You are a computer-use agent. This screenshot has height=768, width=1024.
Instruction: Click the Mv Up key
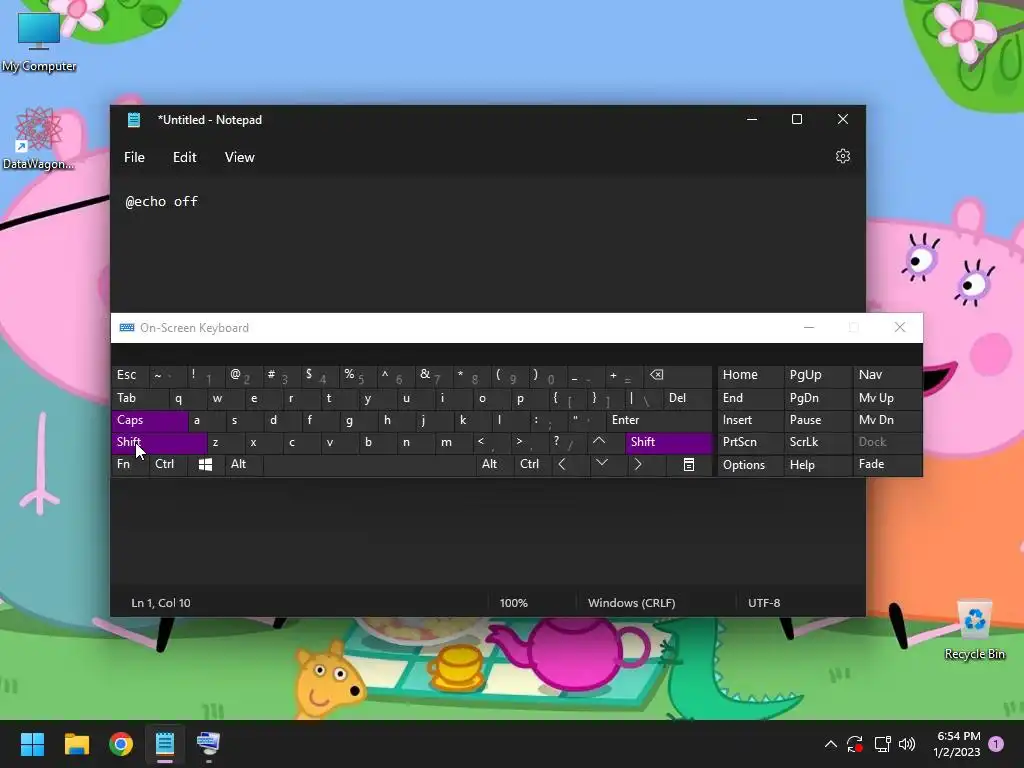[888, 398]
